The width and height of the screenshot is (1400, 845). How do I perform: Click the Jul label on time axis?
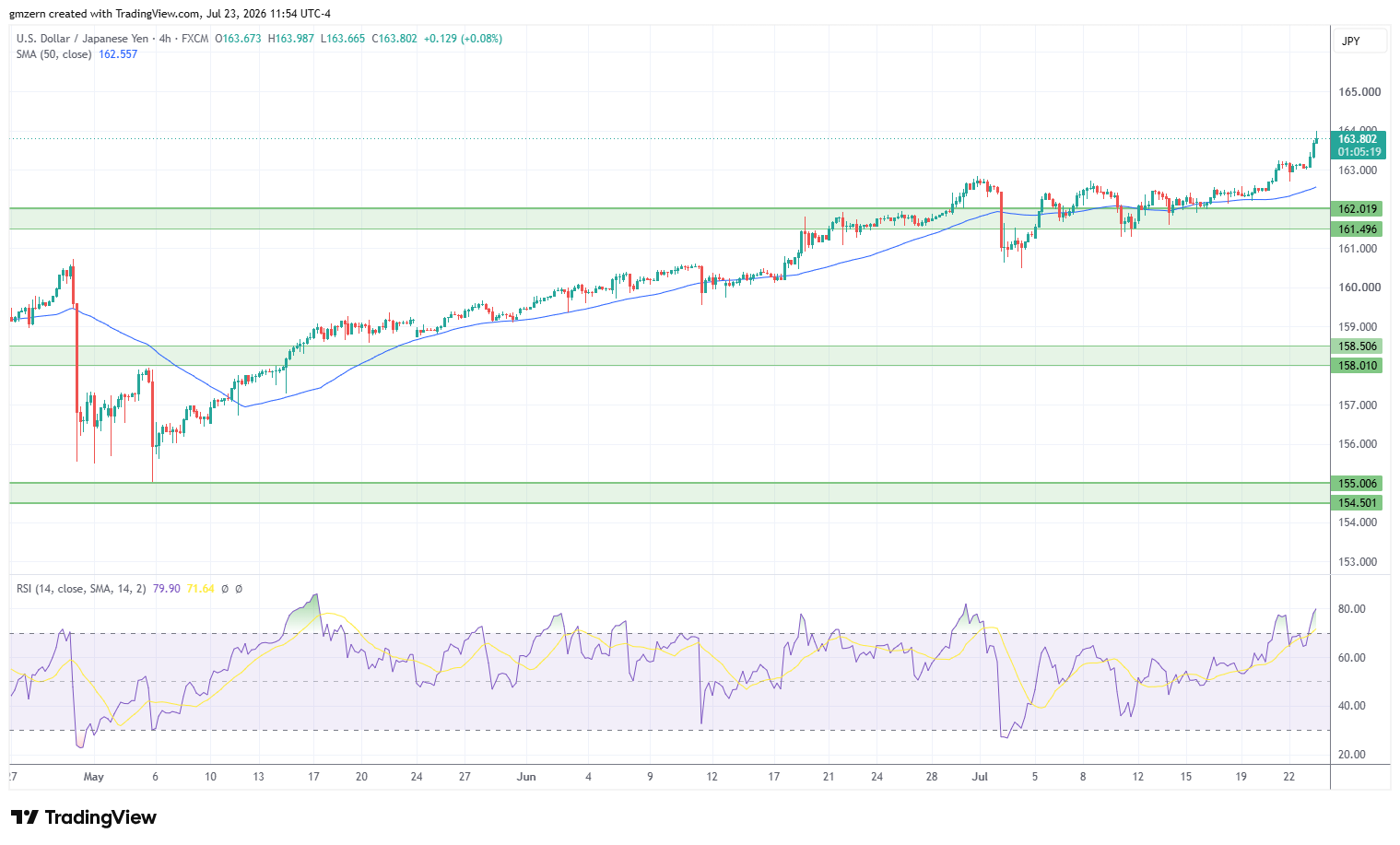click(980, 777)
